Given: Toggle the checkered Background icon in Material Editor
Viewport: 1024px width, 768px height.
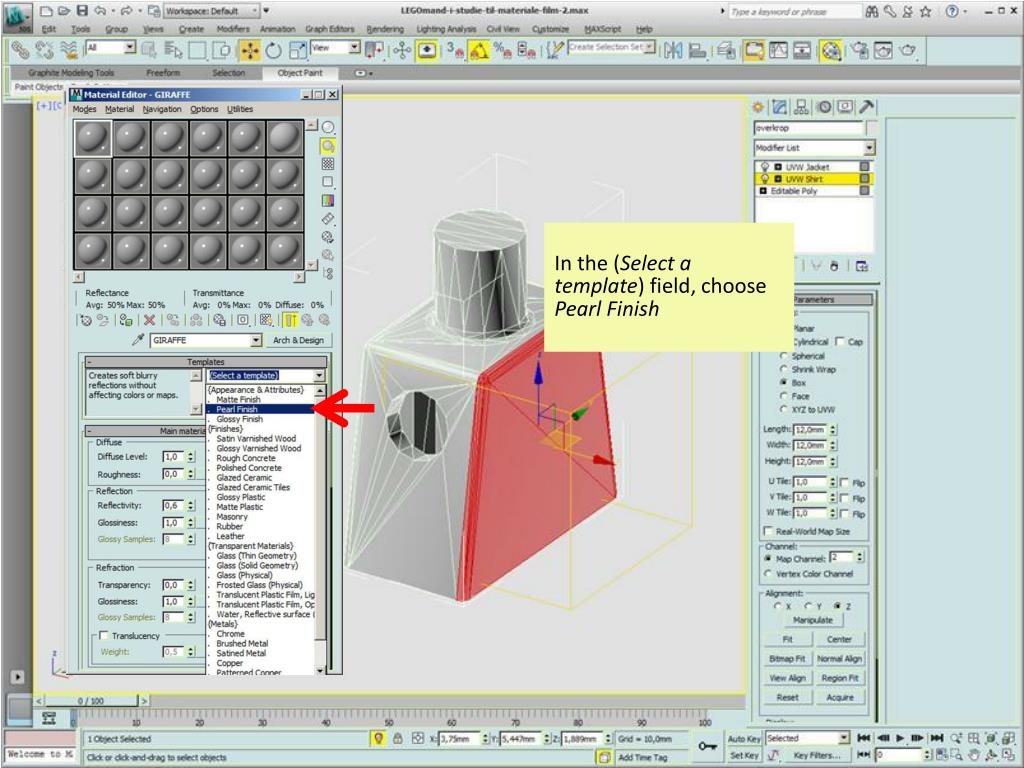Looking at the screenshot, I should (328, 164).
